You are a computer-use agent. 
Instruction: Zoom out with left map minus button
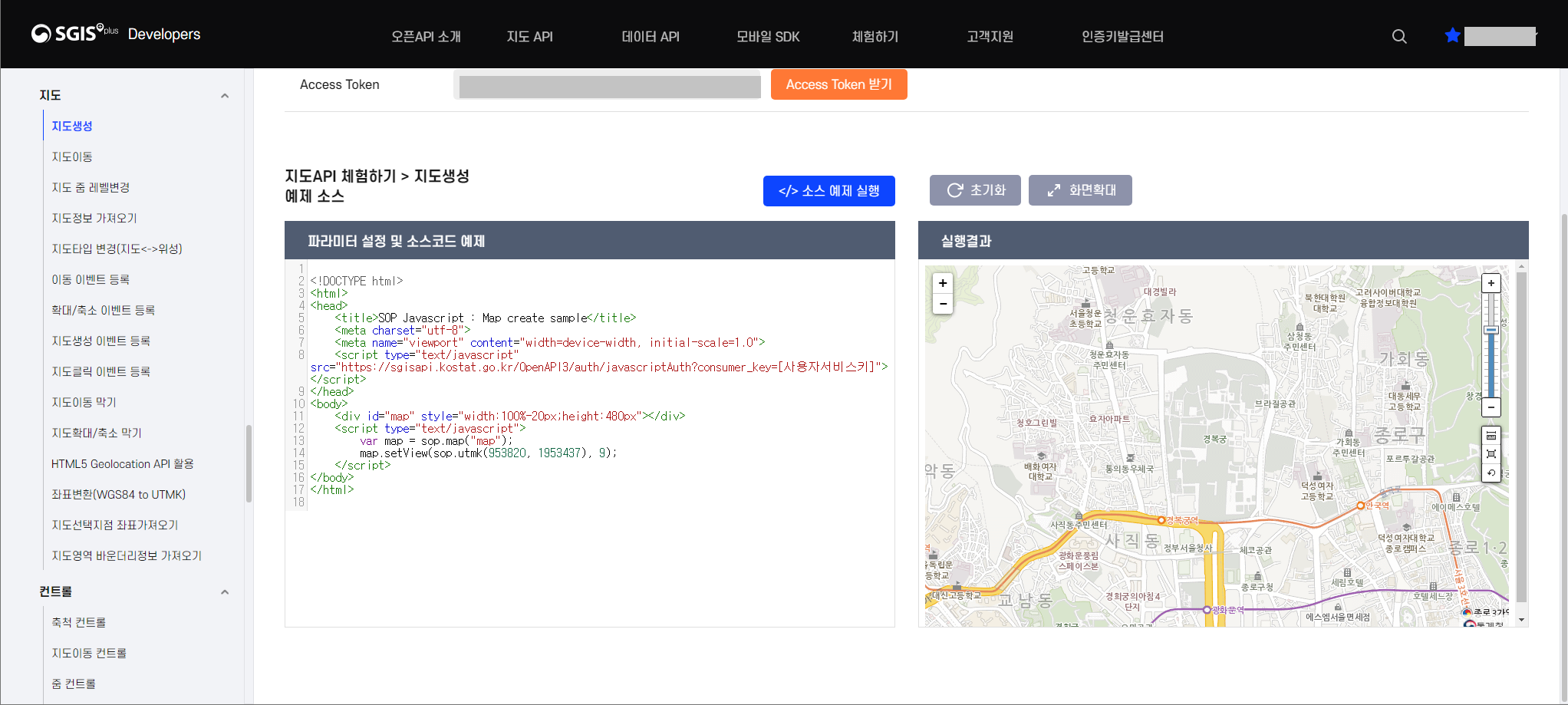[943, 304]
